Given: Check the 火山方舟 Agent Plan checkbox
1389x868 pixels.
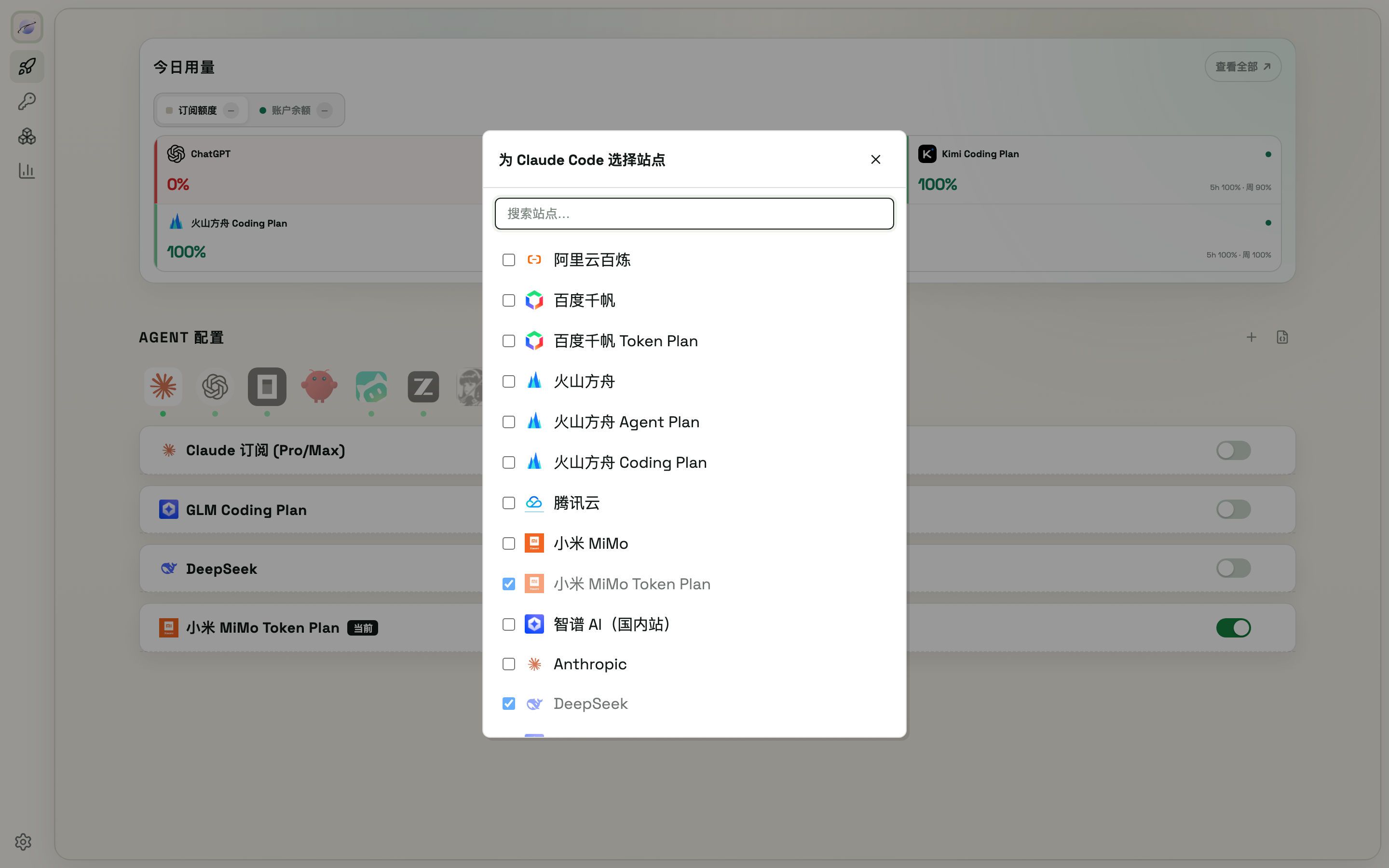Looking at the screenshot, I should pos(508,422).
